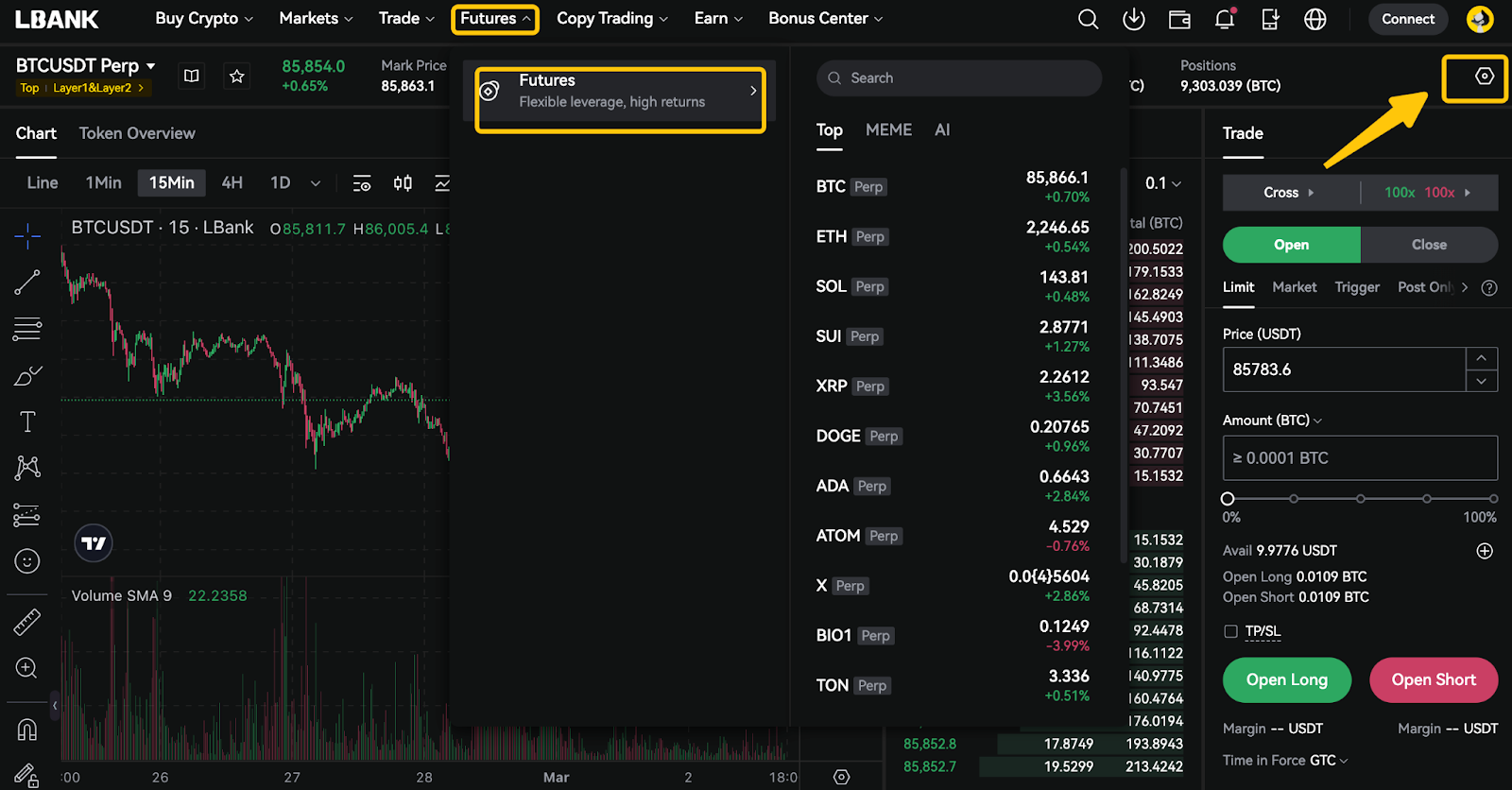Click the search pairs field
This screenshot has height=790, width=1512.
[958, 78]
